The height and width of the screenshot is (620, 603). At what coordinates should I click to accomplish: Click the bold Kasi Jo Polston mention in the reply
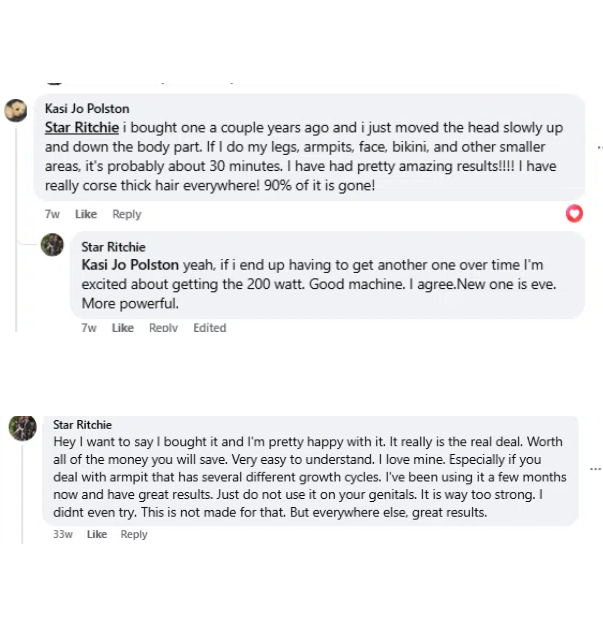[130, 265]
